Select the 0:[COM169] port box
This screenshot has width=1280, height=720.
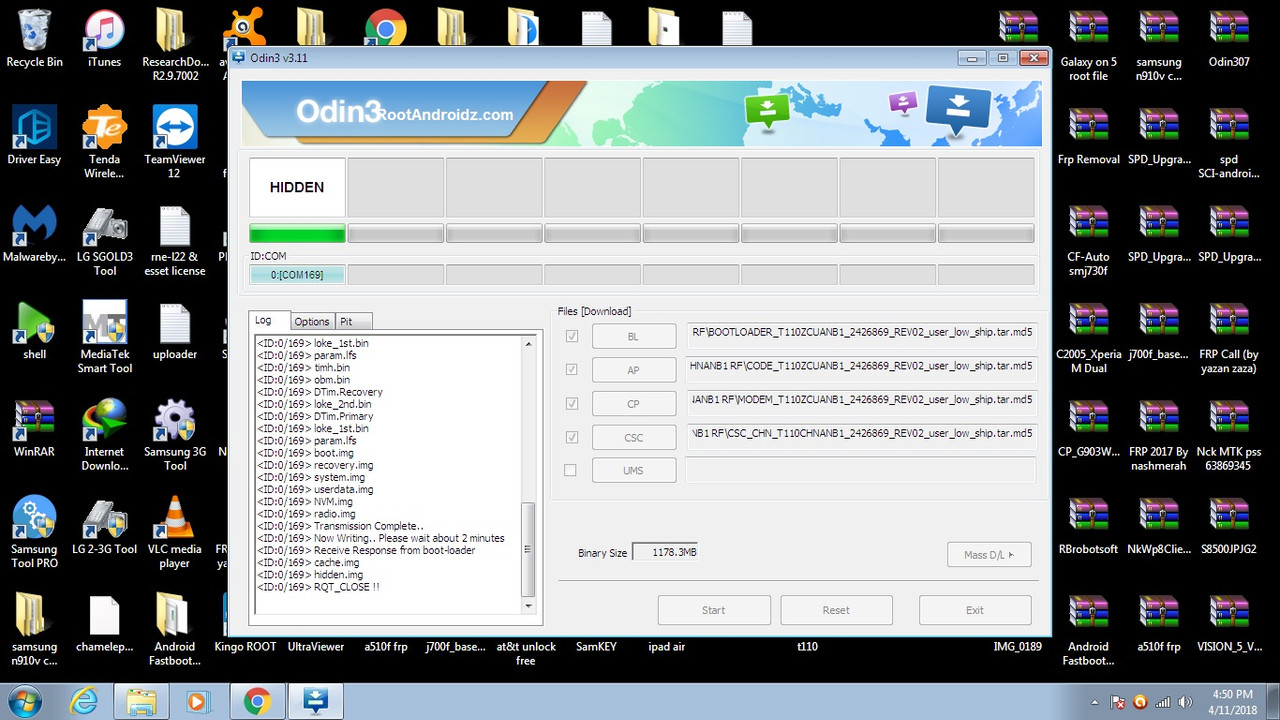[x=297, y=274]
